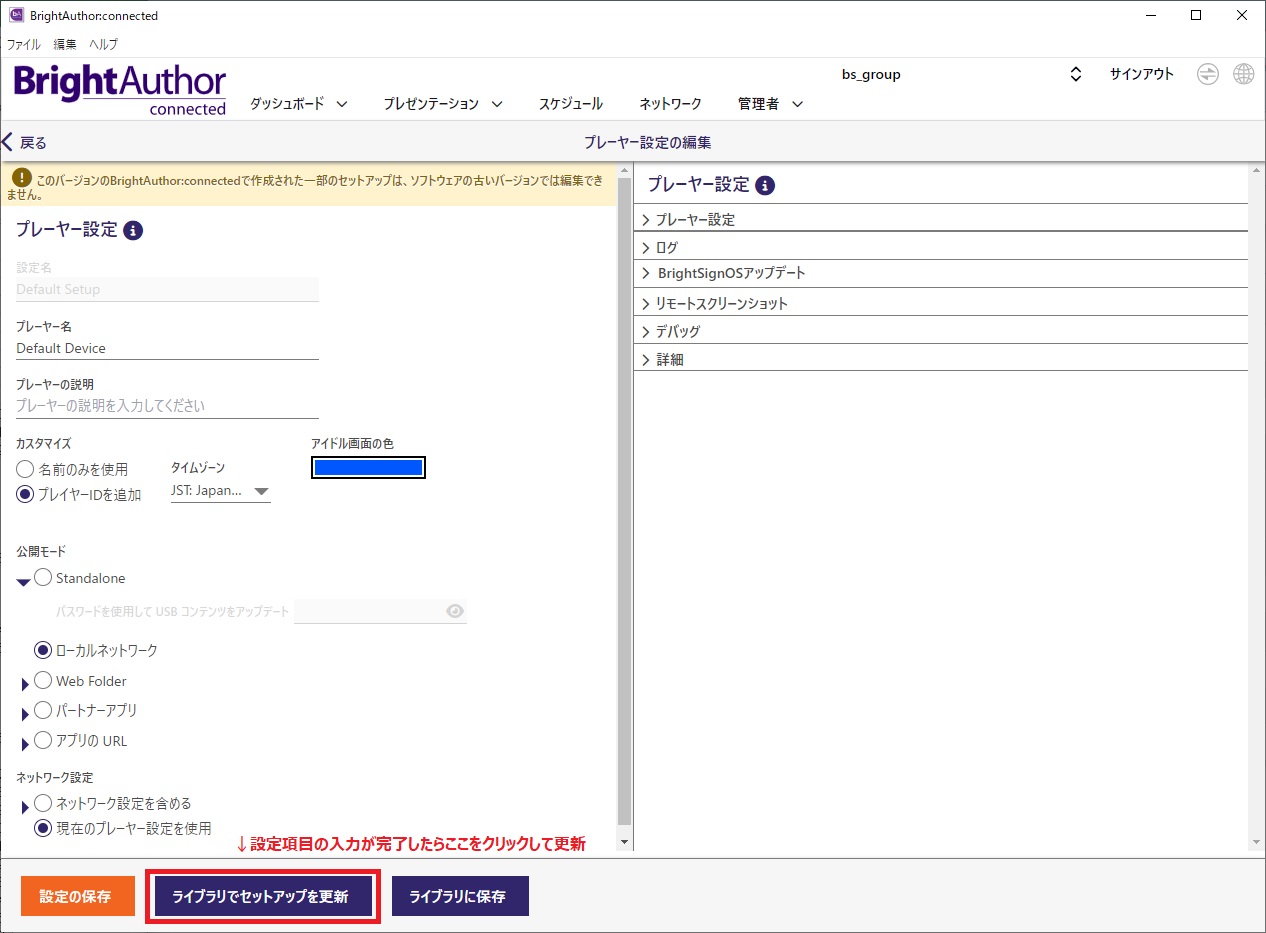
Task: Select the 名前のみを使用 radio button
Action: click(x=25, y=469)
